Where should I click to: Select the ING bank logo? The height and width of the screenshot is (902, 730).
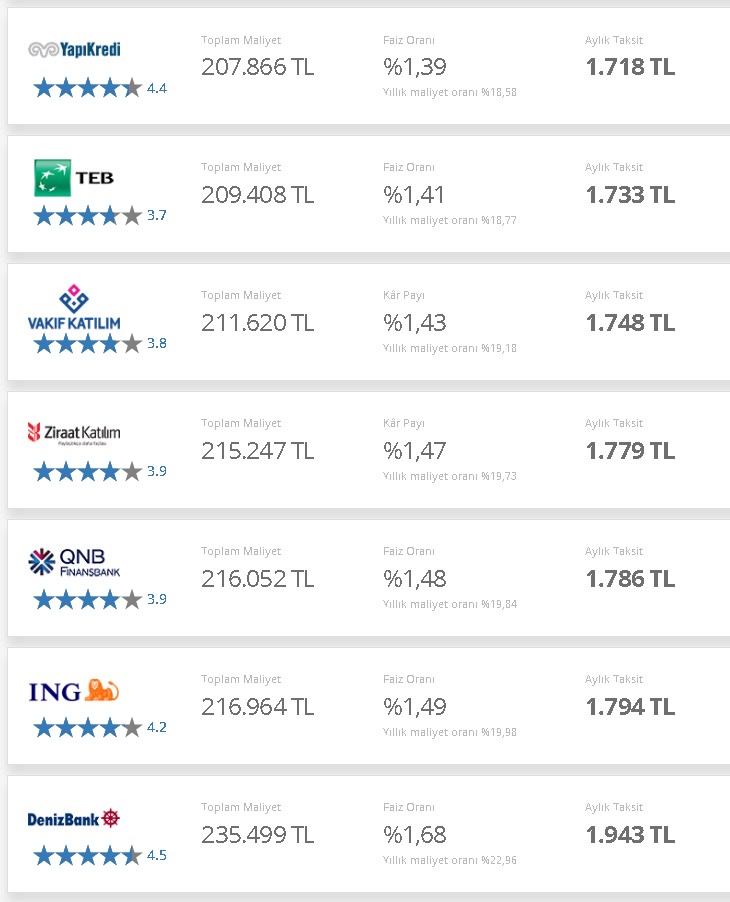74,690
